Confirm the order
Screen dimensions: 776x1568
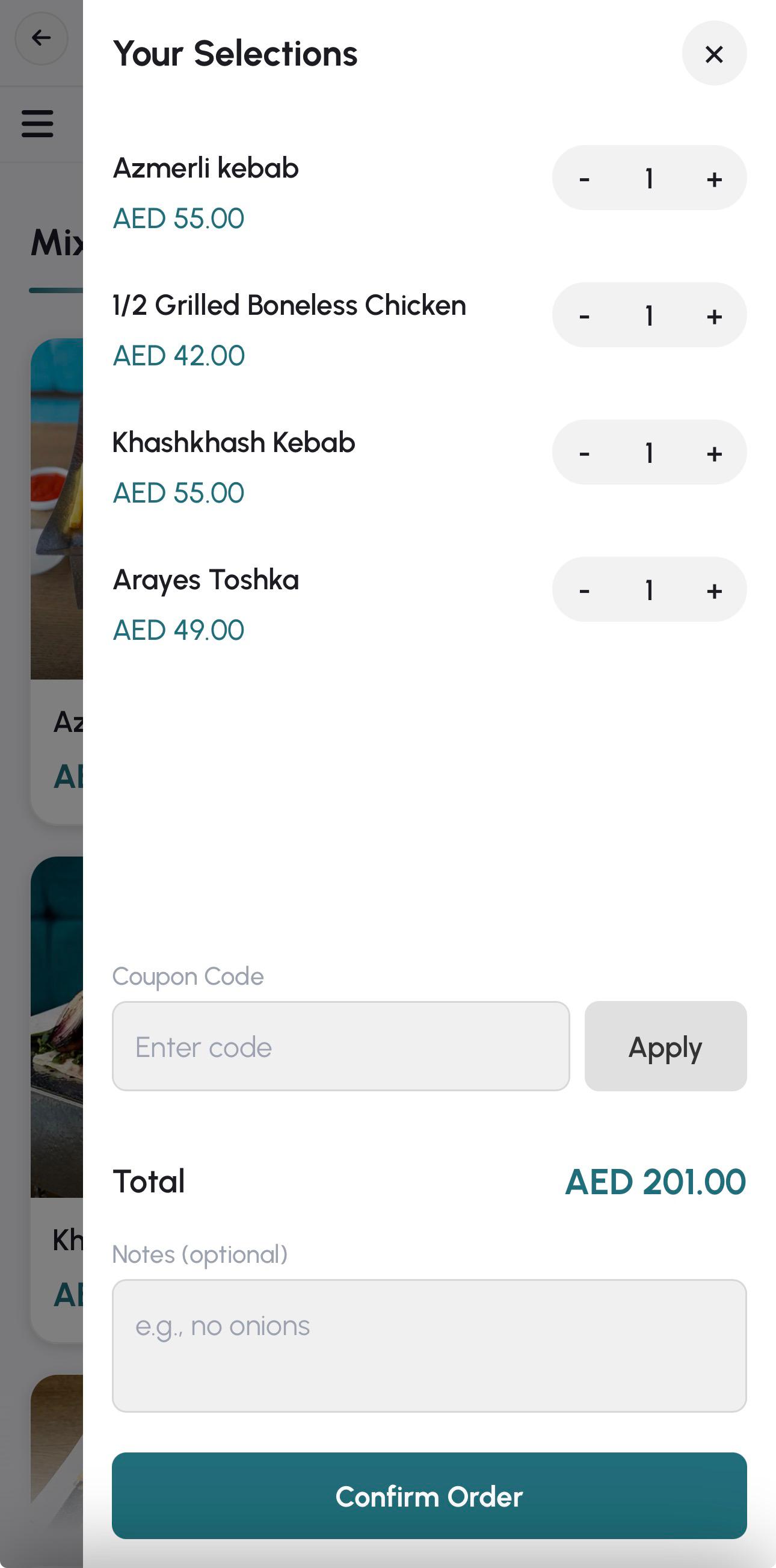[x=429, y=1496]
